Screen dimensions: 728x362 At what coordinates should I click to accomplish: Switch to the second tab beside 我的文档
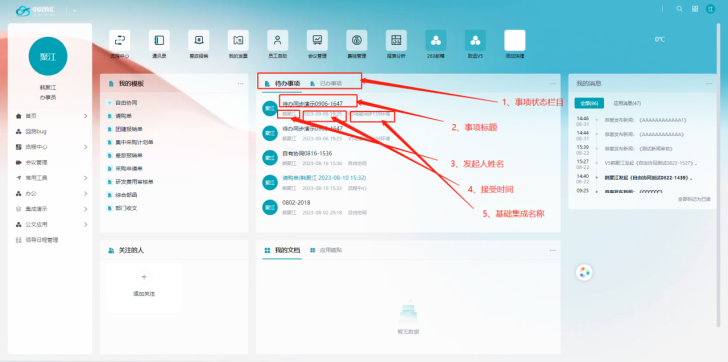[x=326, y=250]
